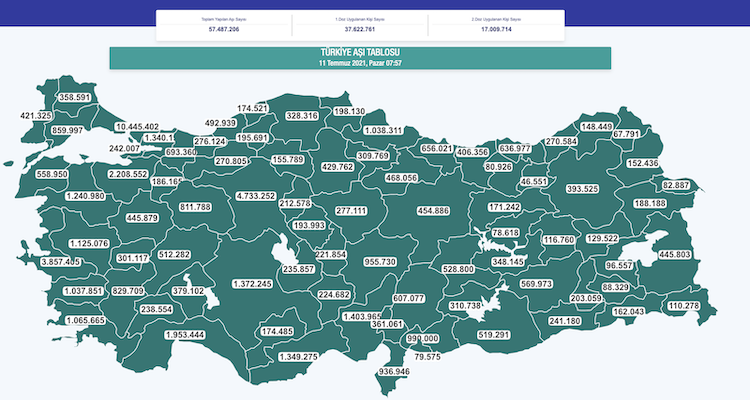The width and height of the screenshot is (750, 400).
Task: Select the province labeled 393.525
Action: point(582,189)
